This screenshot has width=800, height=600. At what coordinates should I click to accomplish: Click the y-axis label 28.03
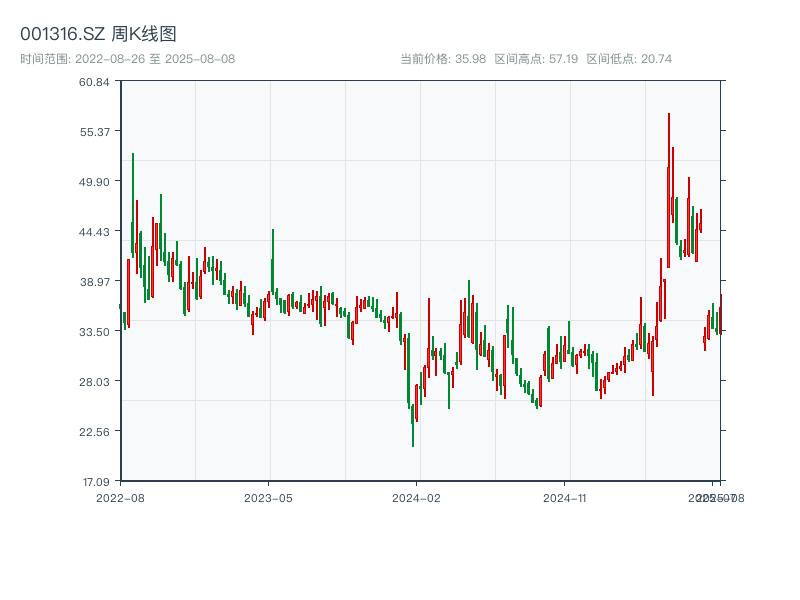point(94,382)
